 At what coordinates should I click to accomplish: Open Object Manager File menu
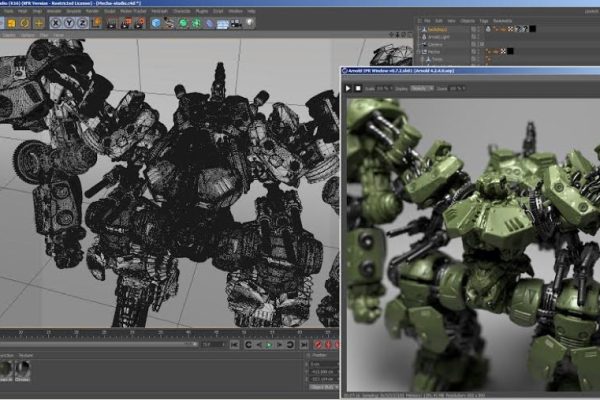427,21
